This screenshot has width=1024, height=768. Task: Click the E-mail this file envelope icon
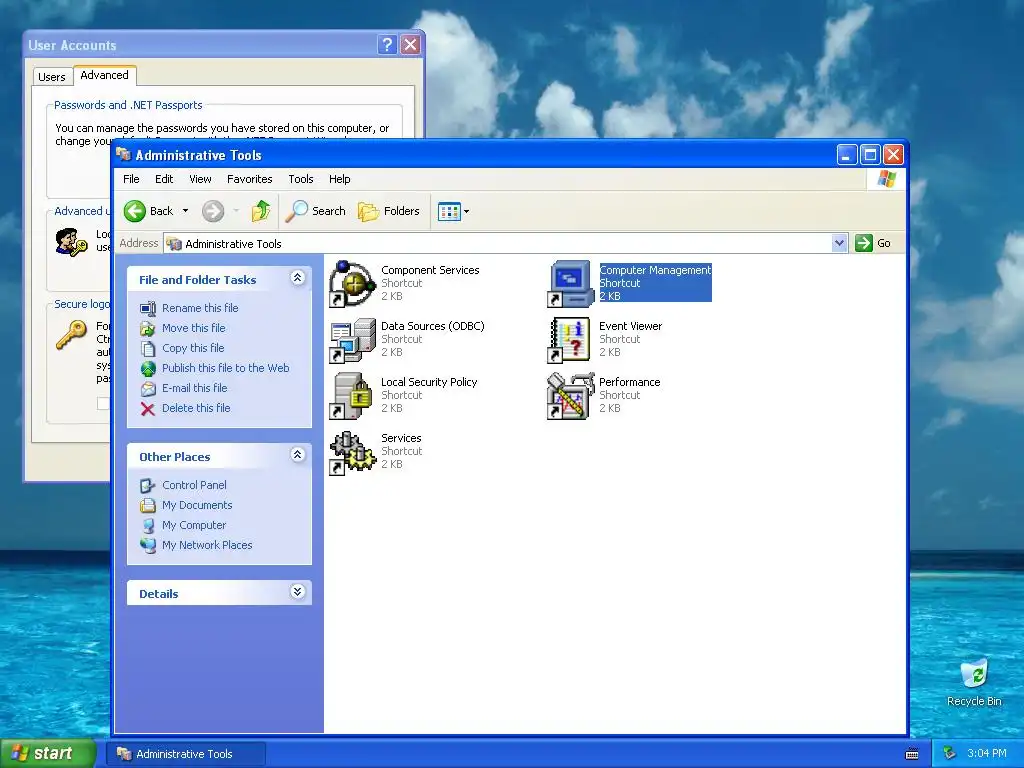(148, 389)
